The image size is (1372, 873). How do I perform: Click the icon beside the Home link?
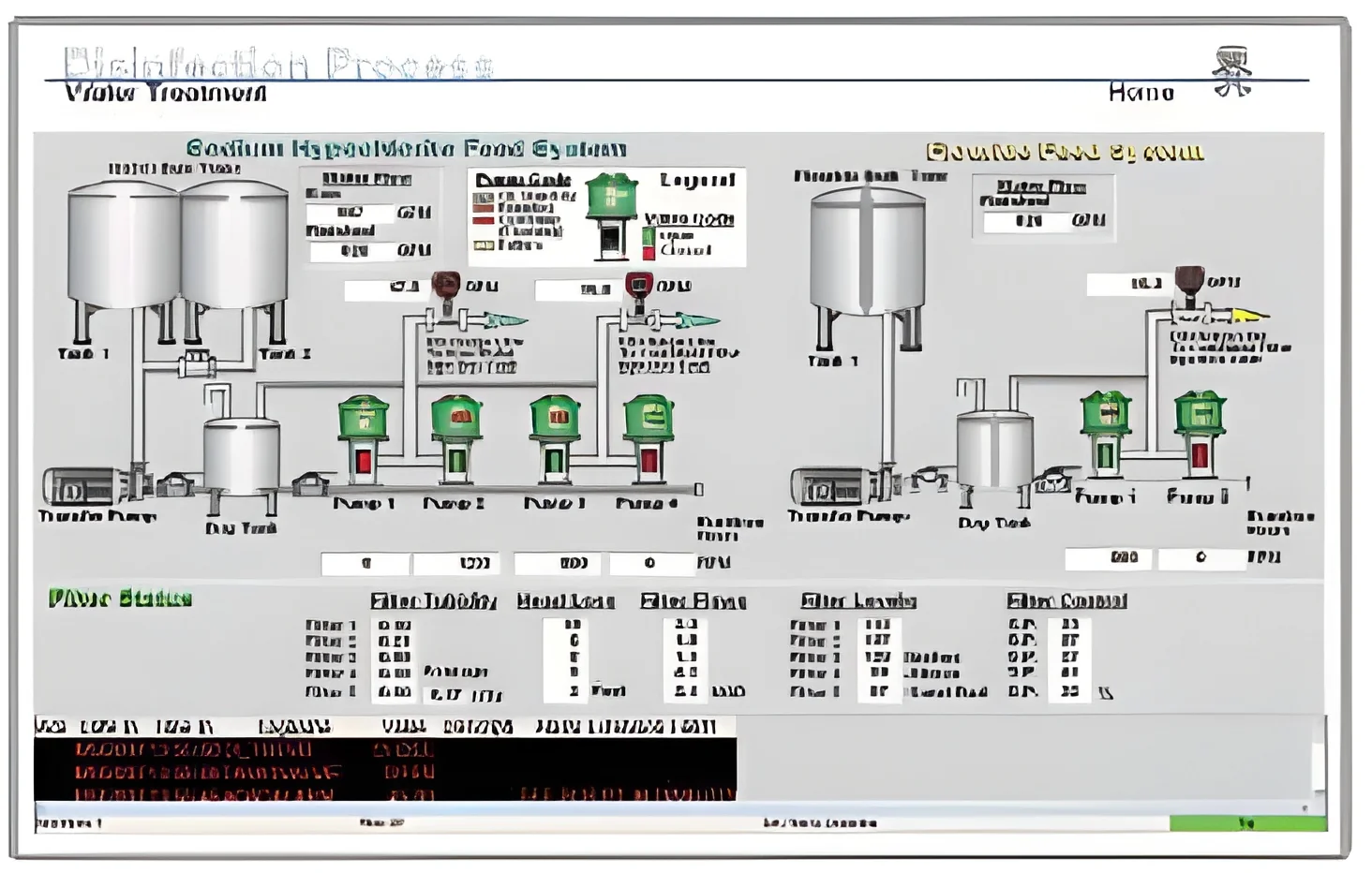point(1231,72)
